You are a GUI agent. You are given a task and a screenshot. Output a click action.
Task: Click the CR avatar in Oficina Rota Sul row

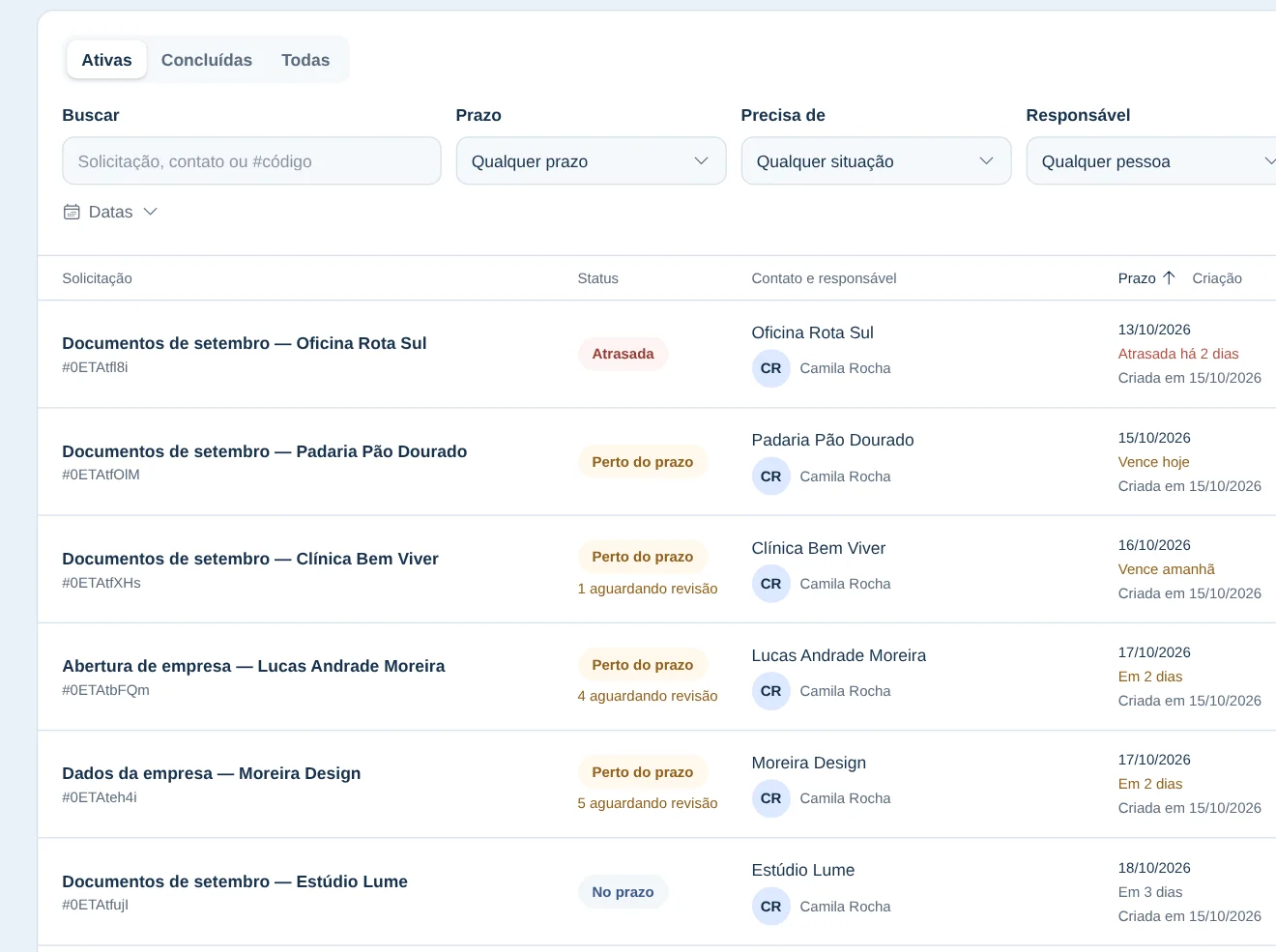tap(771, 368)
